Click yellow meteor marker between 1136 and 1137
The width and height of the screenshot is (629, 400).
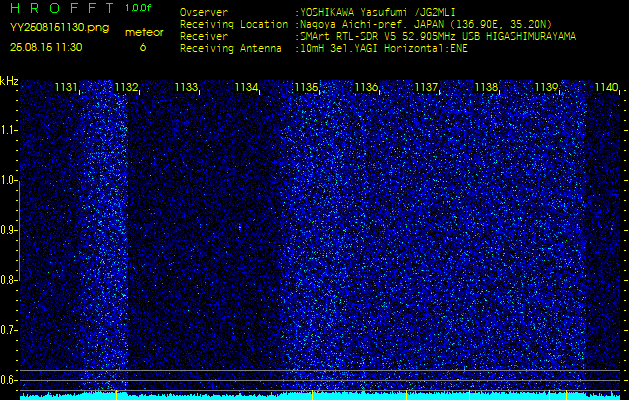tap(406, 395)
